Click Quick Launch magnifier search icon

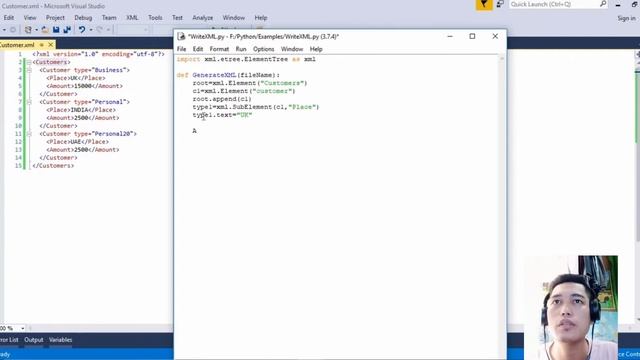[603, 4]
